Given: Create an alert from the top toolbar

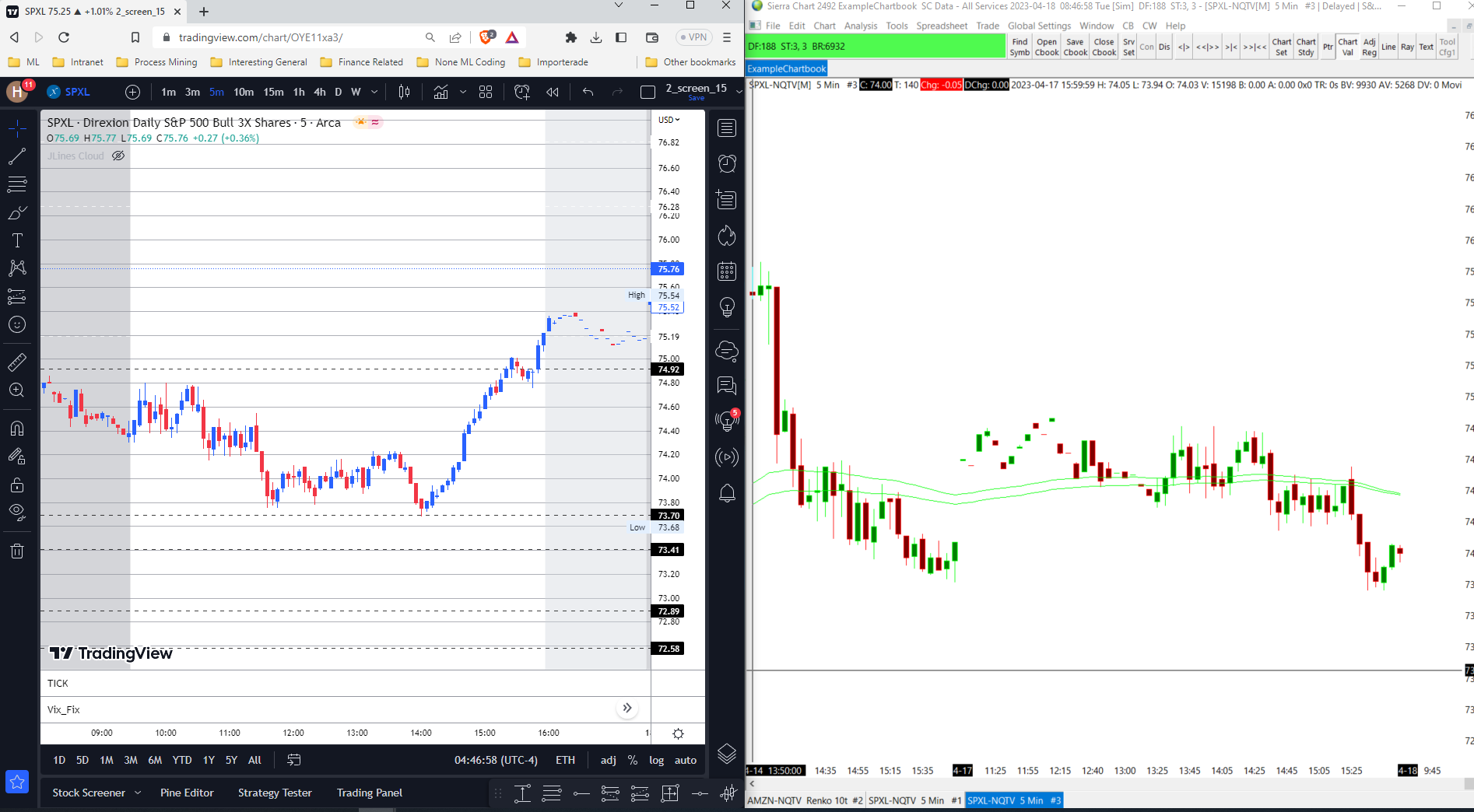Looking at the screenshot, I should tap(522, 92).
